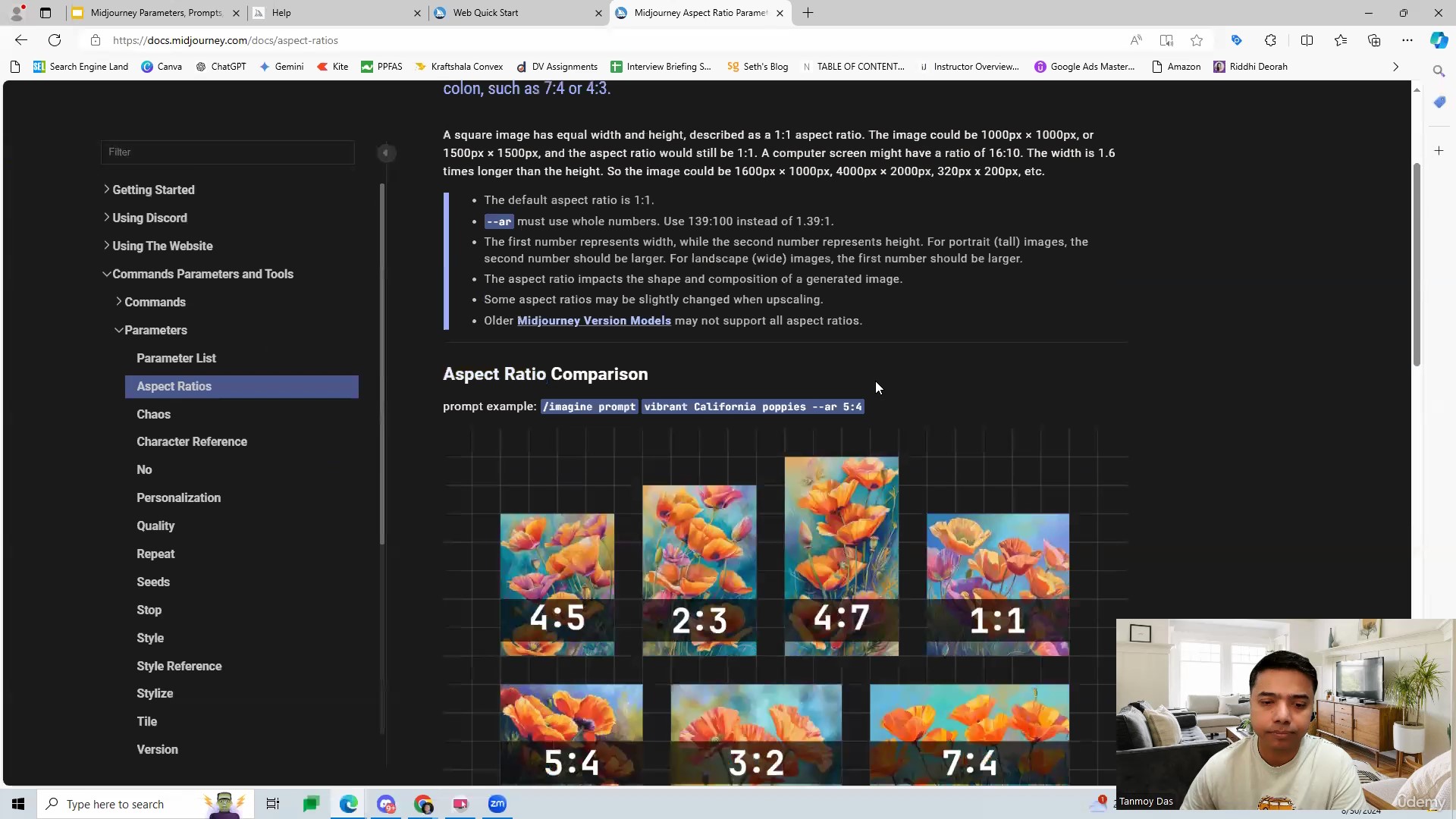Open Chaos parameter page

coord(153,414)
